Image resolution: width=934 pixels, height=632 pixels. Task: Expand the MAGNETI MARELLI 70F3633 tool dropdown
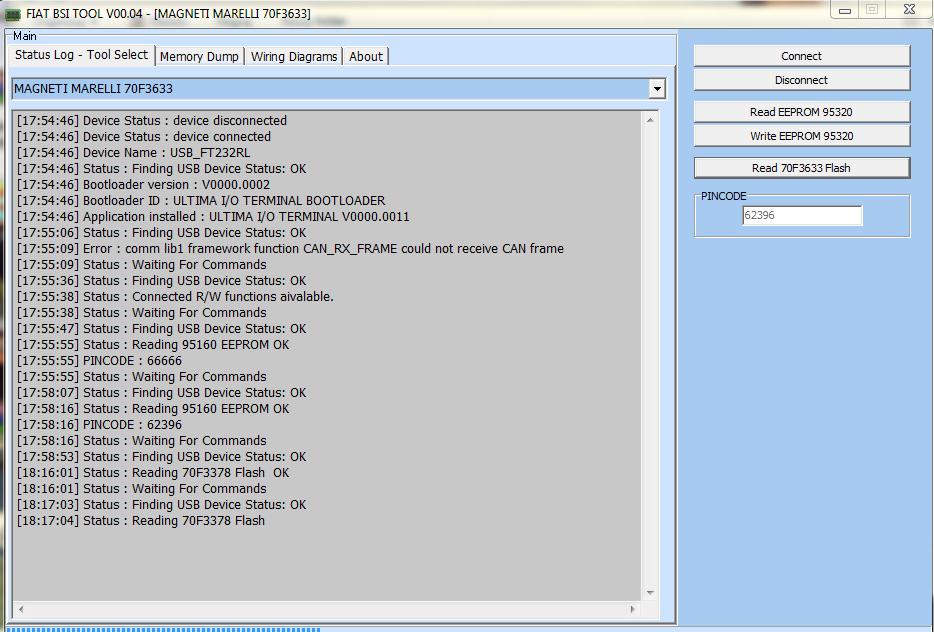tap(656, 89)
